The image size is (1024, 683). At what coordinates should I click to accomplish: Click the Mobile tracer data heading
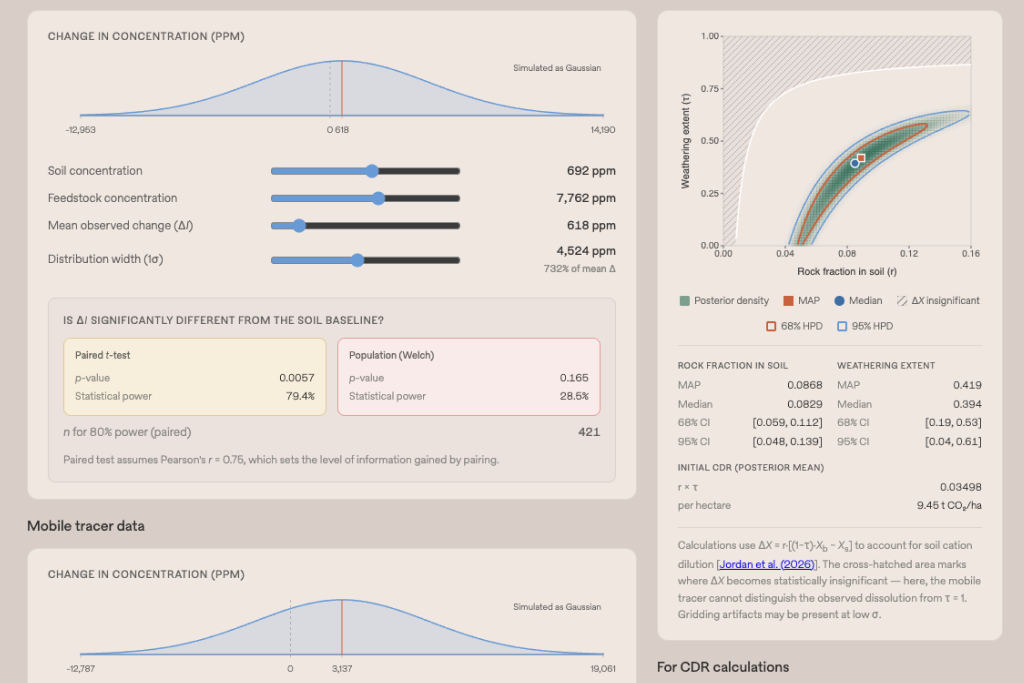(86, 526)
